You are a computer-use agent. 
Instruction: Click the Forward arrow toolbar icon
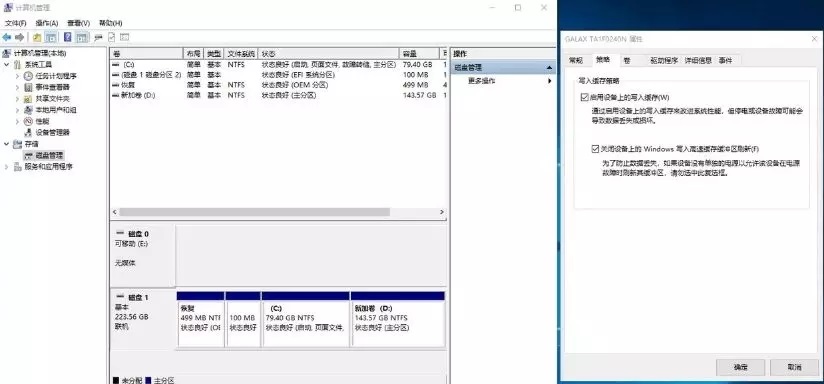tap(20, 37)
